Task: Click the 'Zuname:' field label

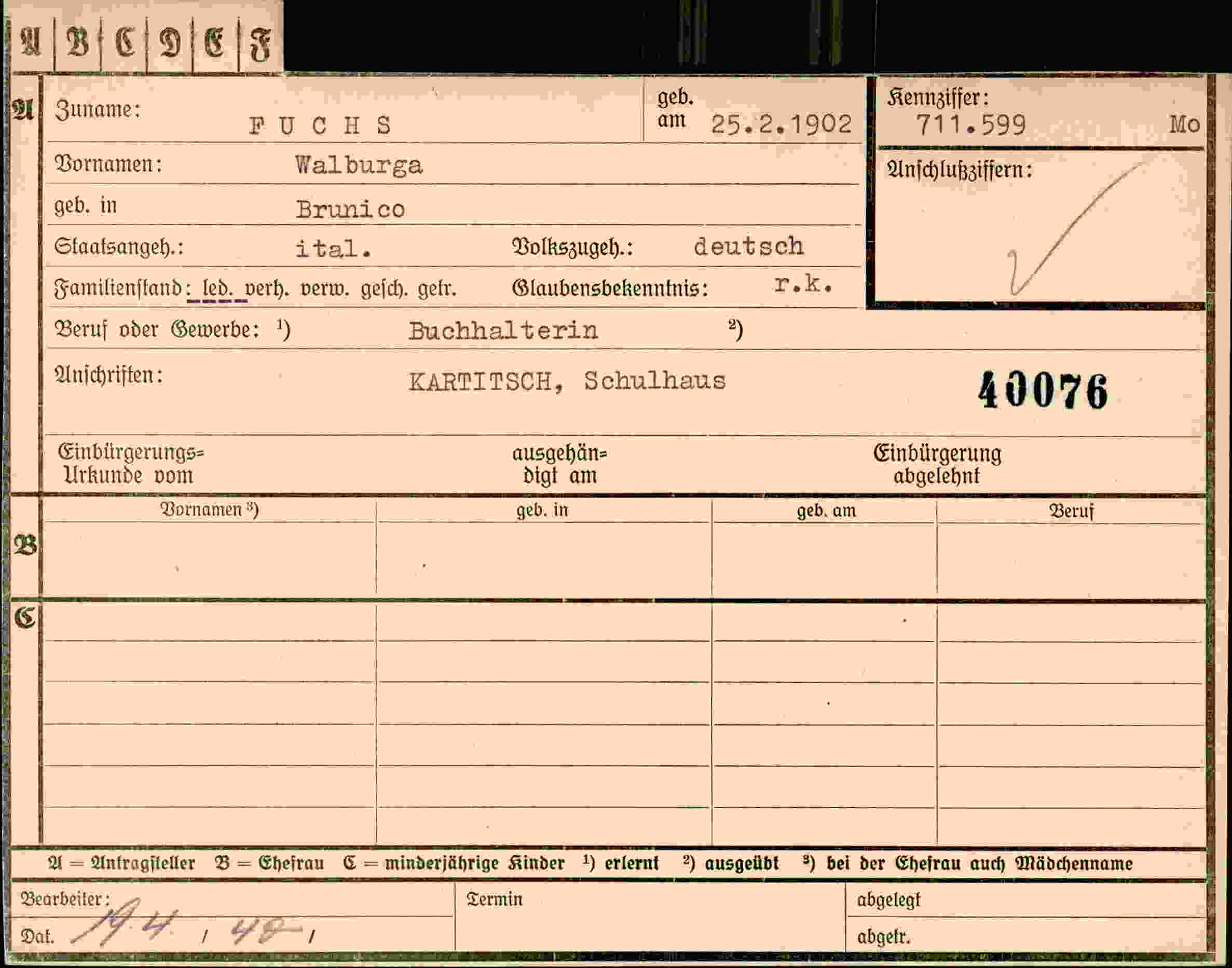Action: click(97, 109)
